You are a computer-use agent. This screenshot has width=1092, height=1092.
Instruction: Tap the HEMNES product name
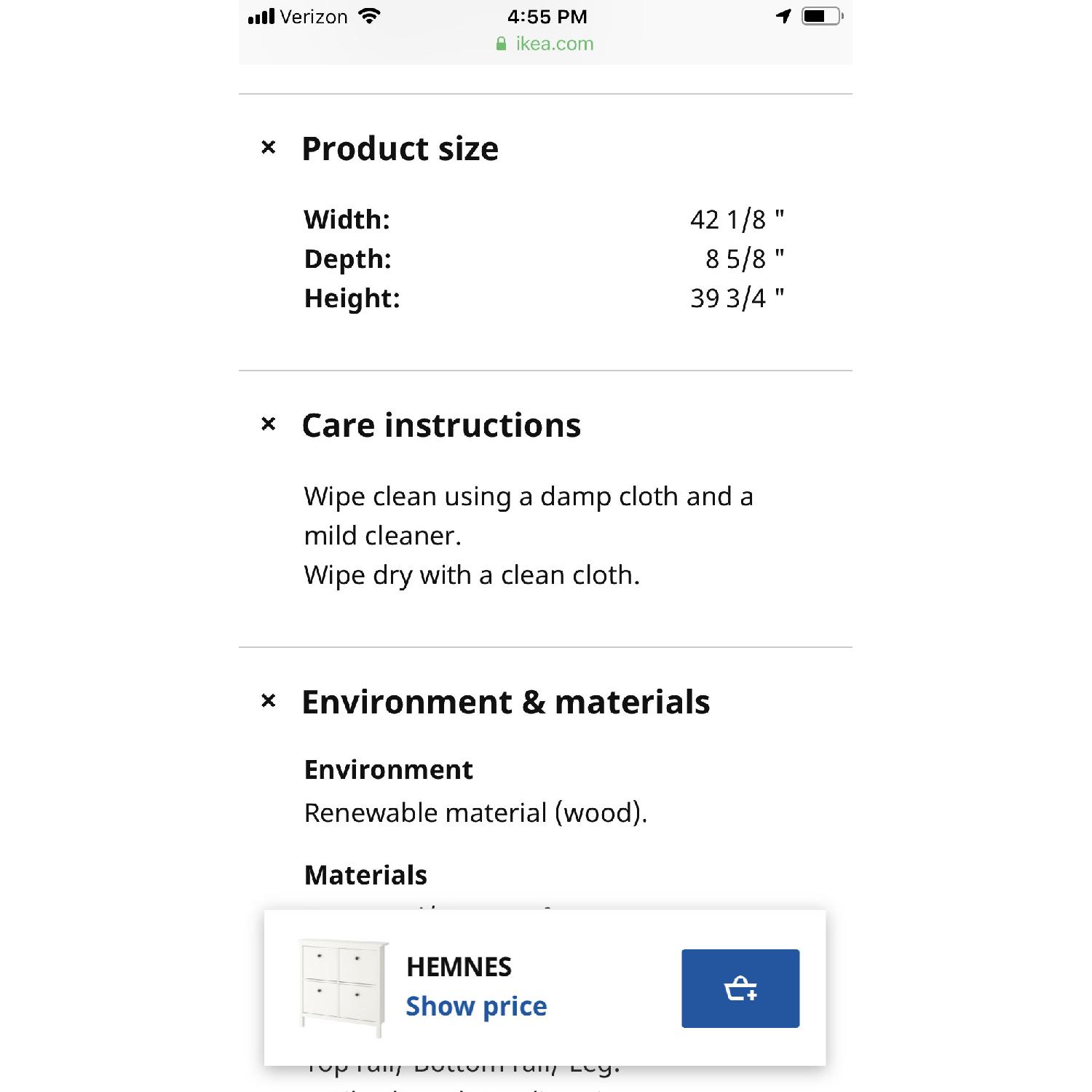(459, 967)
